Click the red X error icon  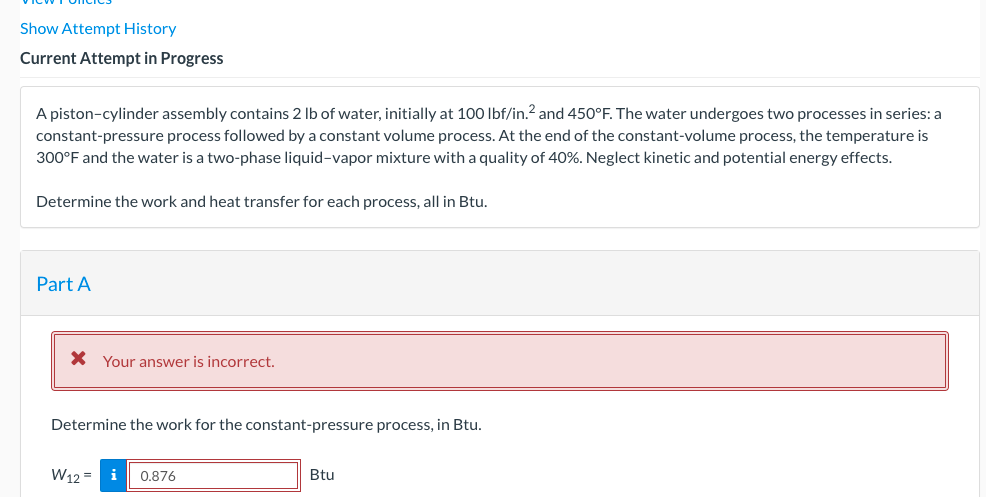[78, 359]
